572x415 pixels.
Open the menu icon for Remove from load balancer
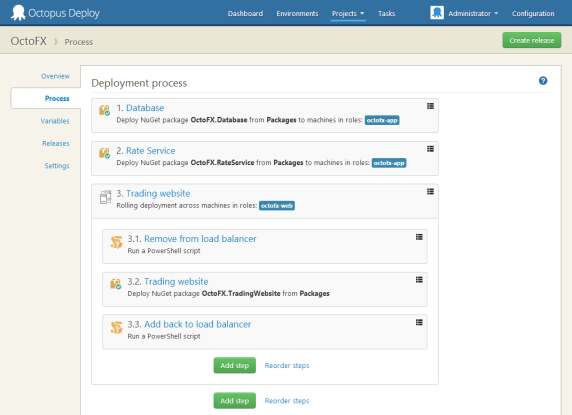[419, 237]
